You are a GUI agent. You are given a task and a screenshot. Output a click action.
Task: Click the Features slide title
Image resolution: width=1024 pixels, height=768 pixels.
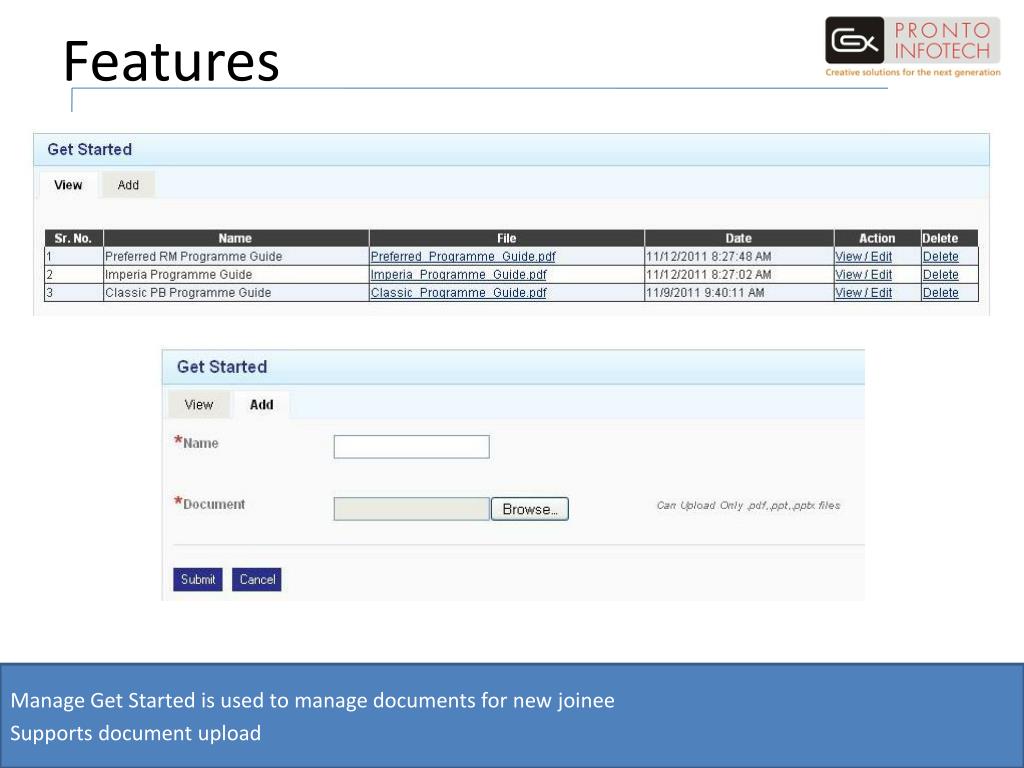coord(171,61)
